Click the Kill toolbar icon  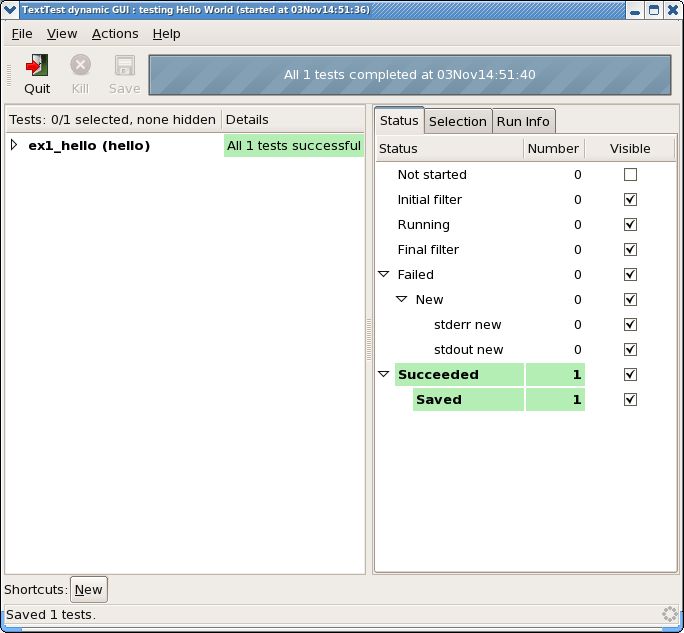point(80,65)
